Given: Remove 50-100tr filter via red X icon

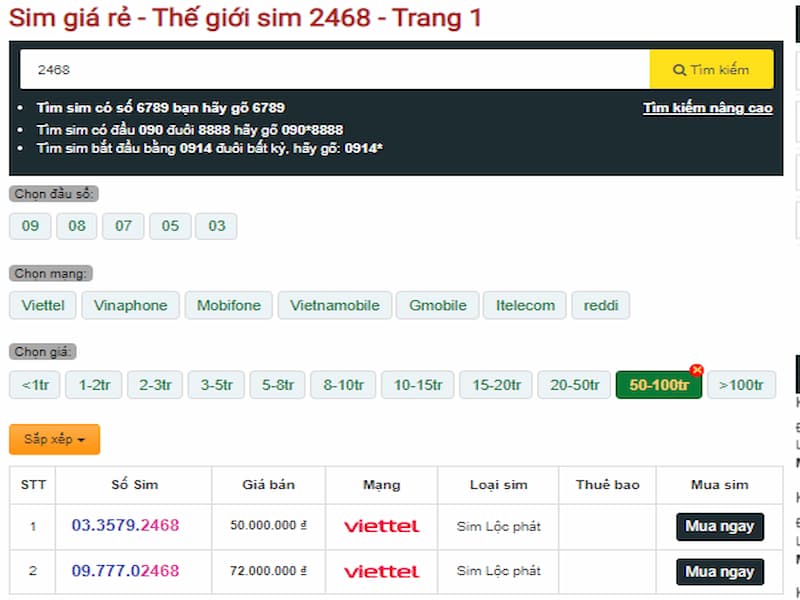Looking at the screenshot, I should (x=696, y=370).
